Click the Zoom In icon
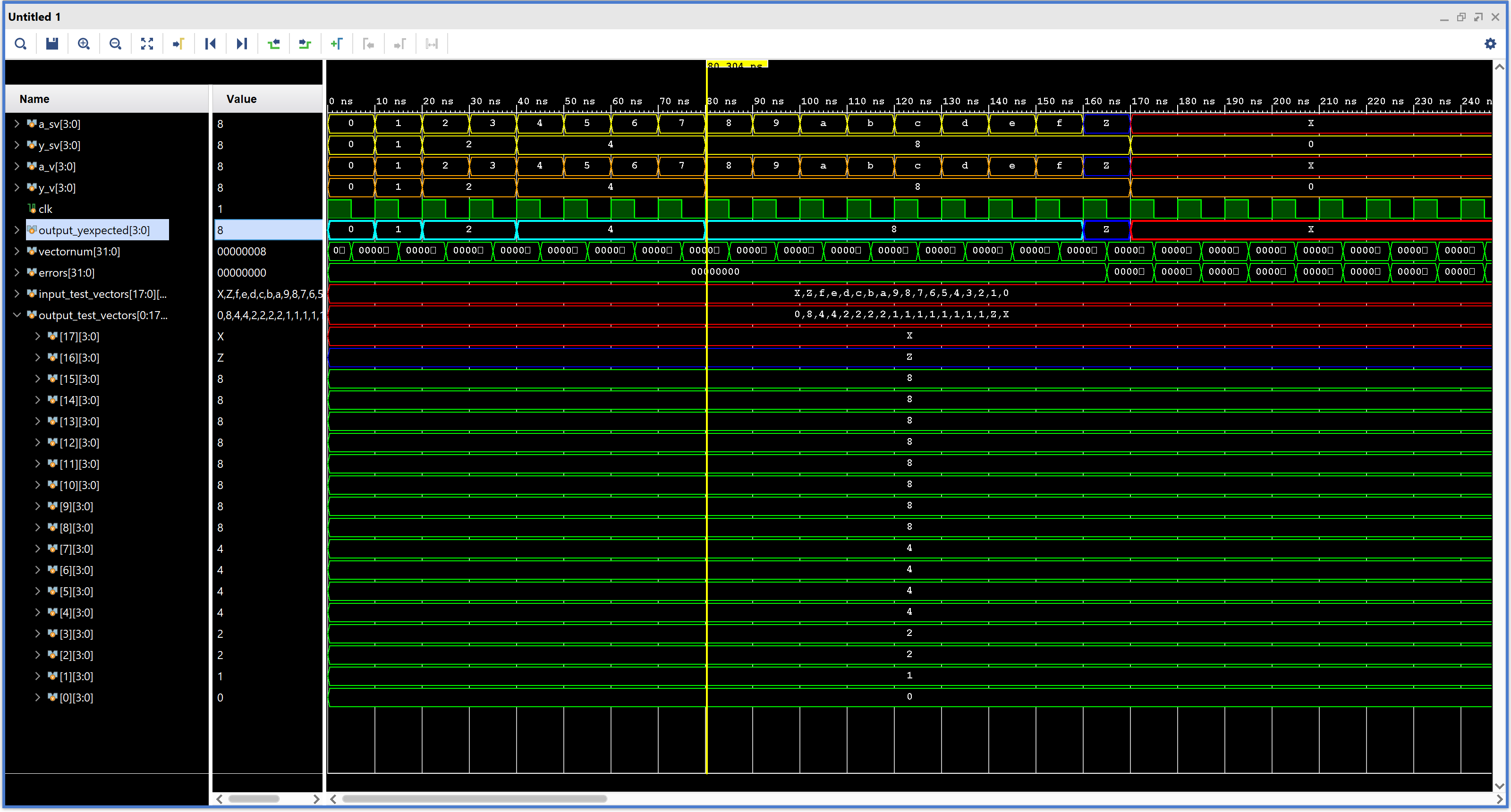Screen dimensions: 1511x812 coord(84,44)
